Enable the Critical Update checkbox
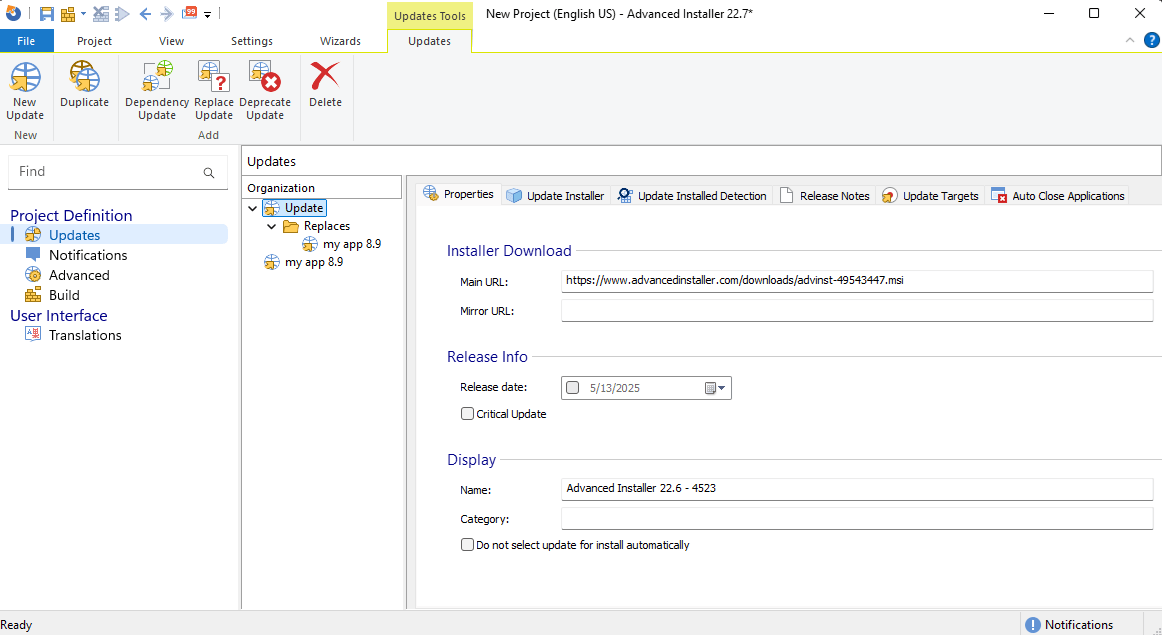1162x635 pixels. [467, 413]
